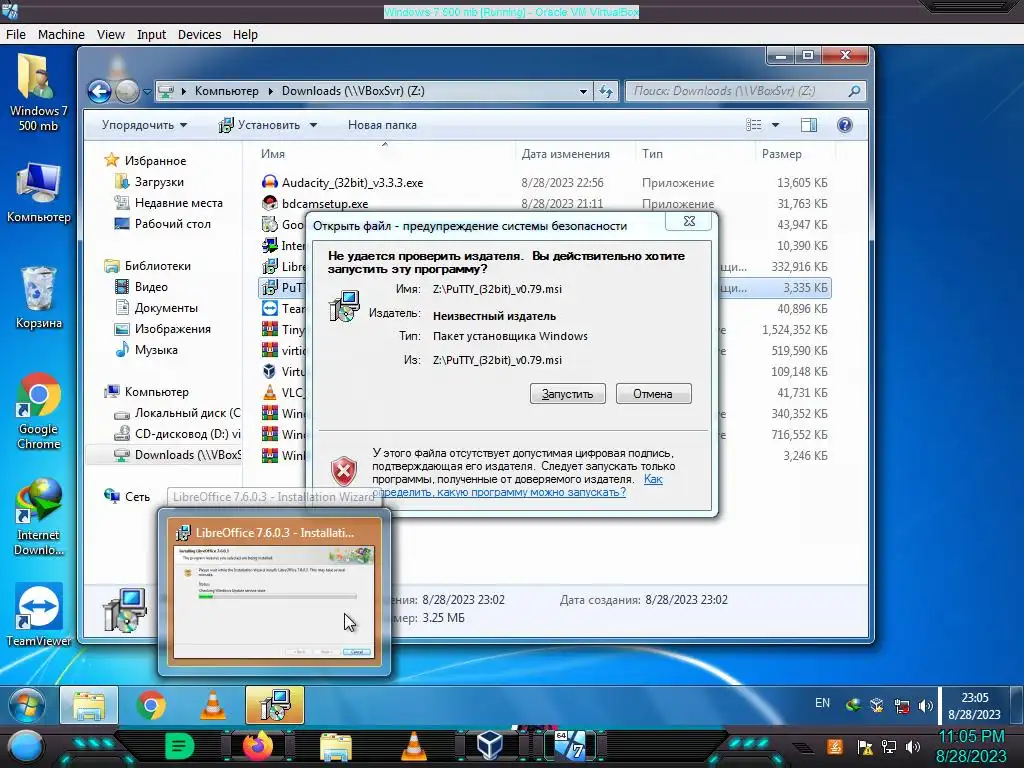Open the Упорядочить dropdown menu
Image resolution: width=1024 pixels, height=768 pixels.
tap(144, 125)
